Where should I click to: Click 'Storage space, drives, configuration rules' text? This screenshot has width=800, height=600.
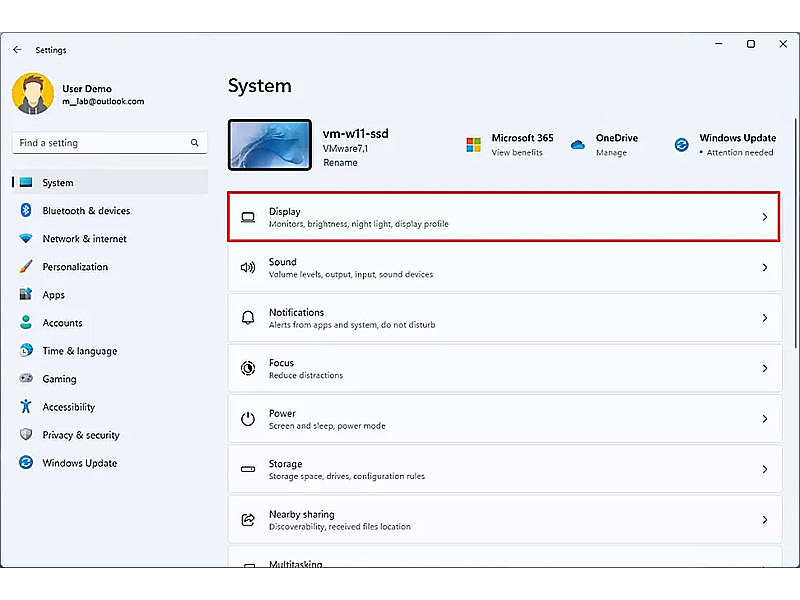(346, 477)
